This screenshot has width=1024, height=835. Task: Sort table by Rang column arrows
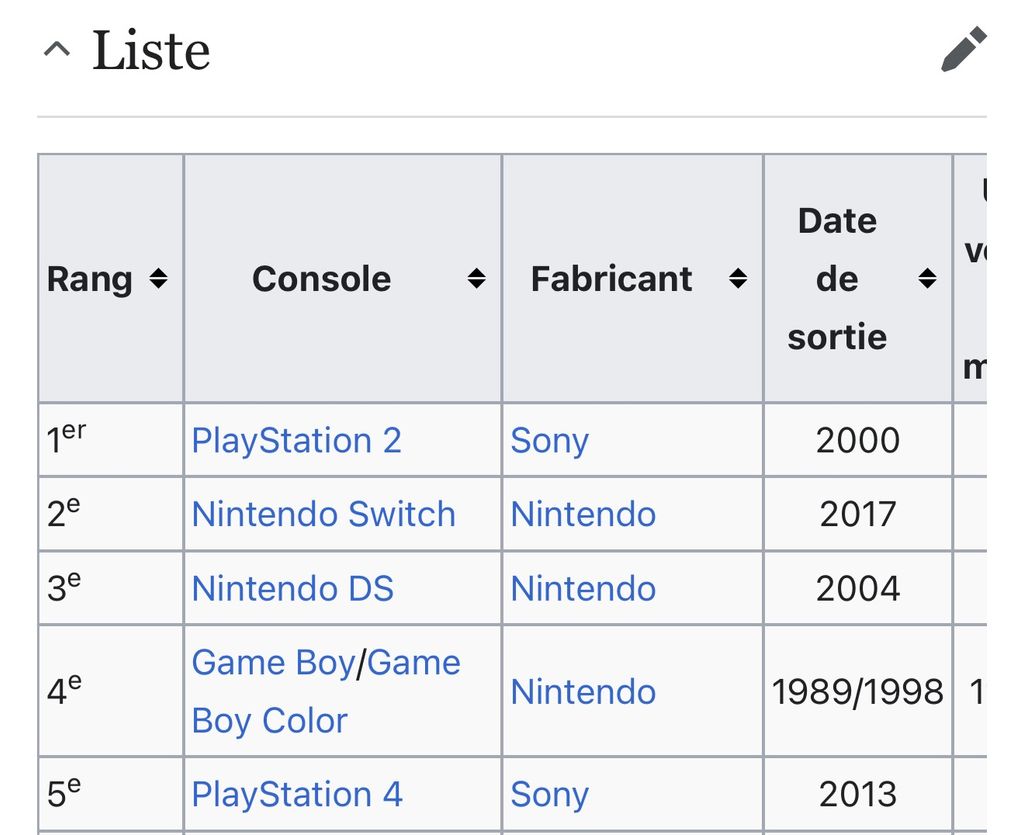(x=158, y=279)
